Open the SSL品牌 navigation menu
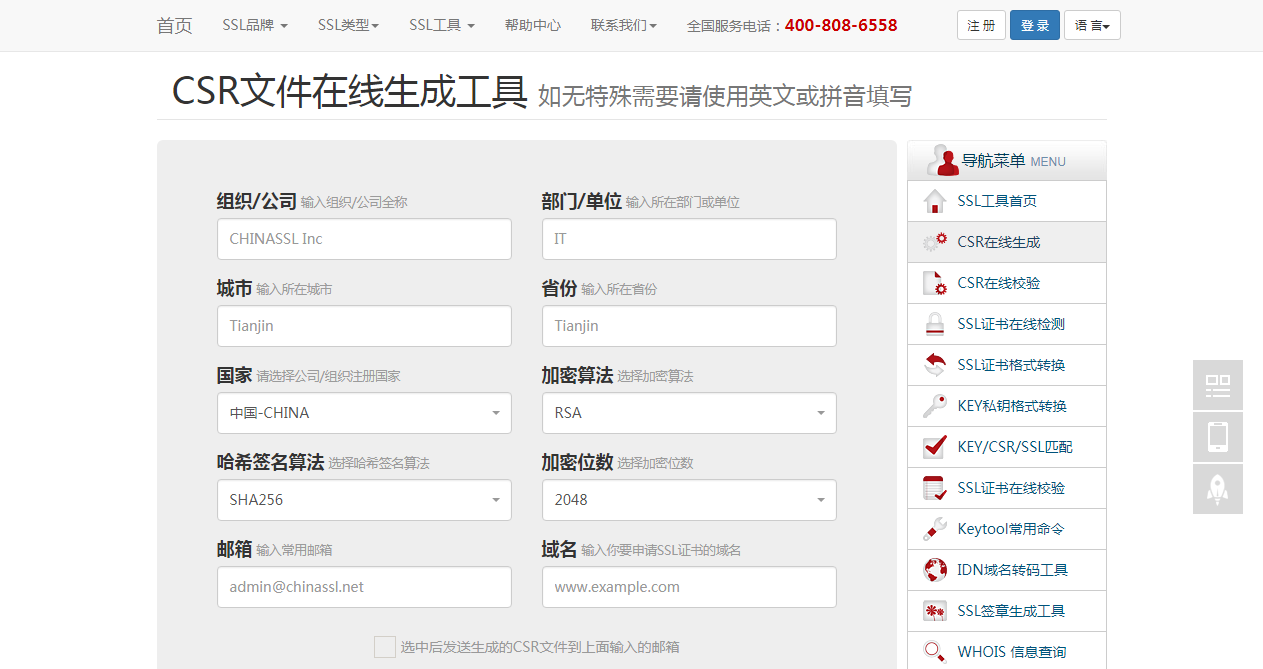The image size is (1263, 669). (255, 25)
